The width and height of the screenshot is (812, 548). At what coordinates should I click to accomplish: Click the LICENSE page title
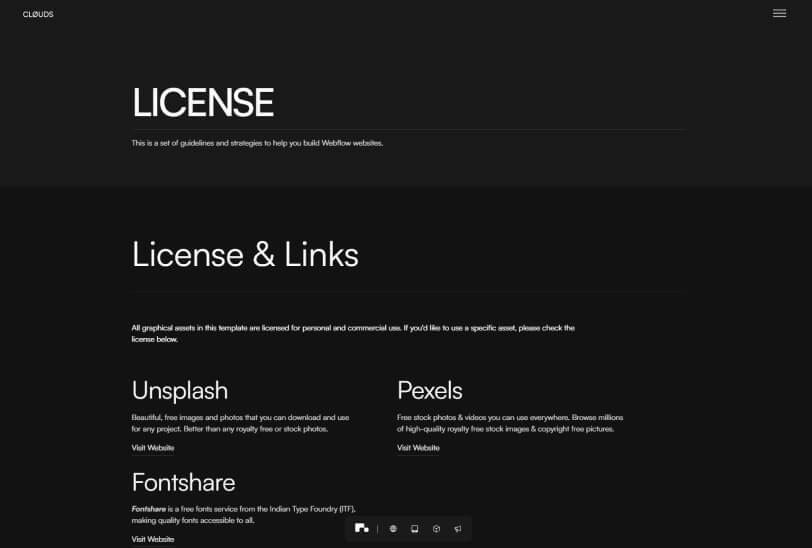[x=203, y=103]
